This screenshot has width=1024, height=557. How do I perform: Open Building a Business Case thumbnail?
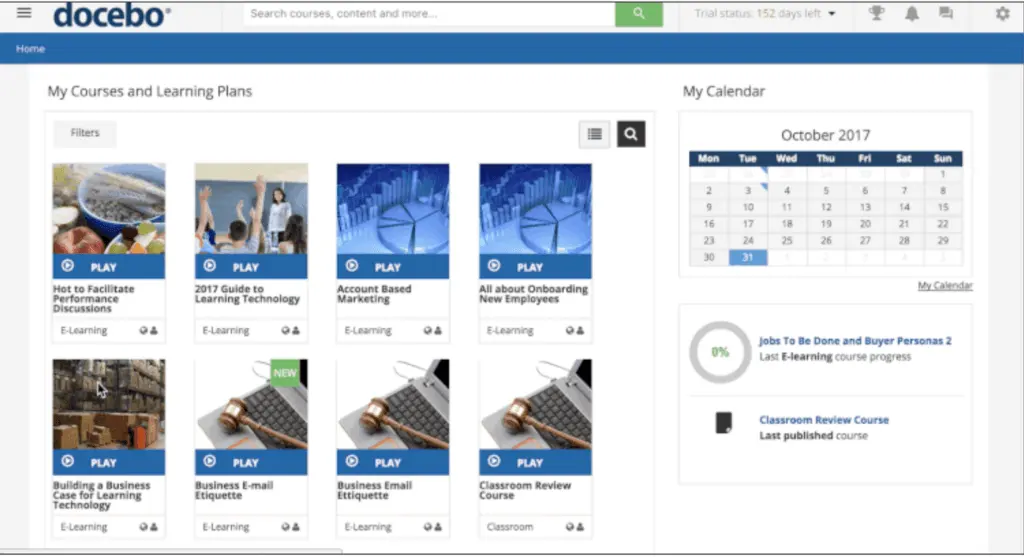click(108, 404)
